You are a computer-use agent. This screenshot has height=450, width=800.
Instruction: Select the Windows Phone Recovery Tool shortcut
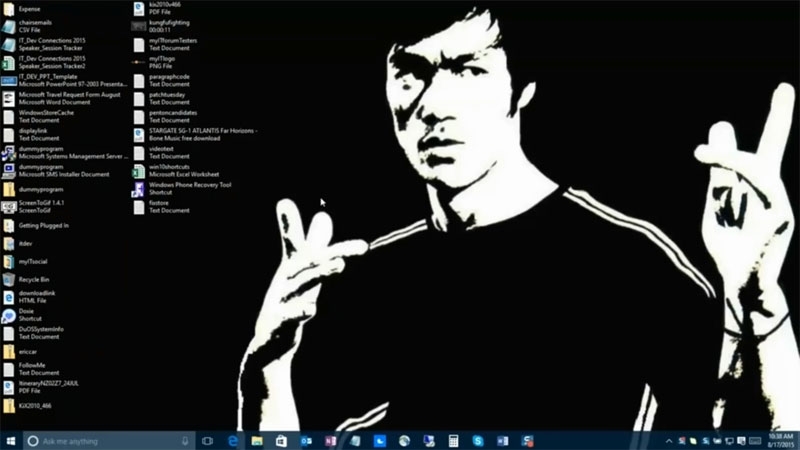(x=182, y=189)
